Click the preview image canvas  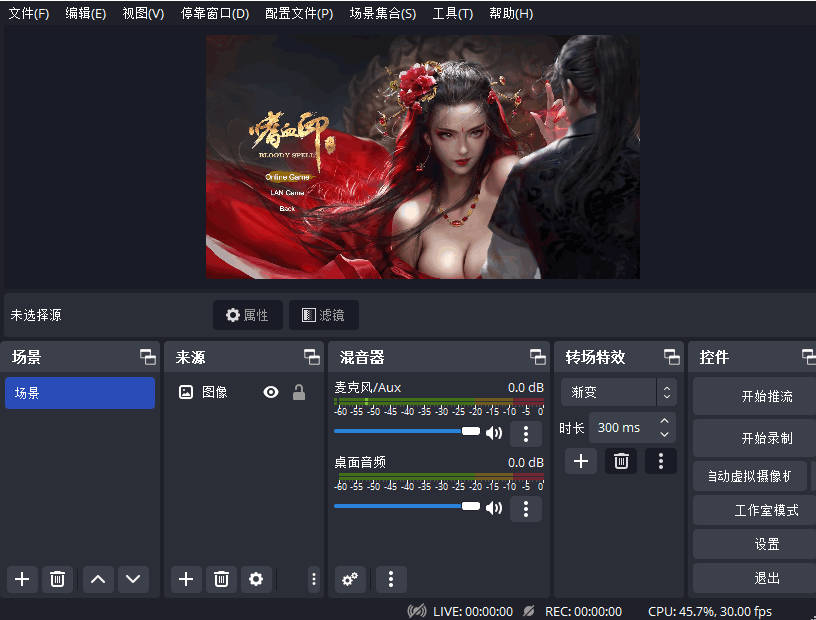click(423, 157)
